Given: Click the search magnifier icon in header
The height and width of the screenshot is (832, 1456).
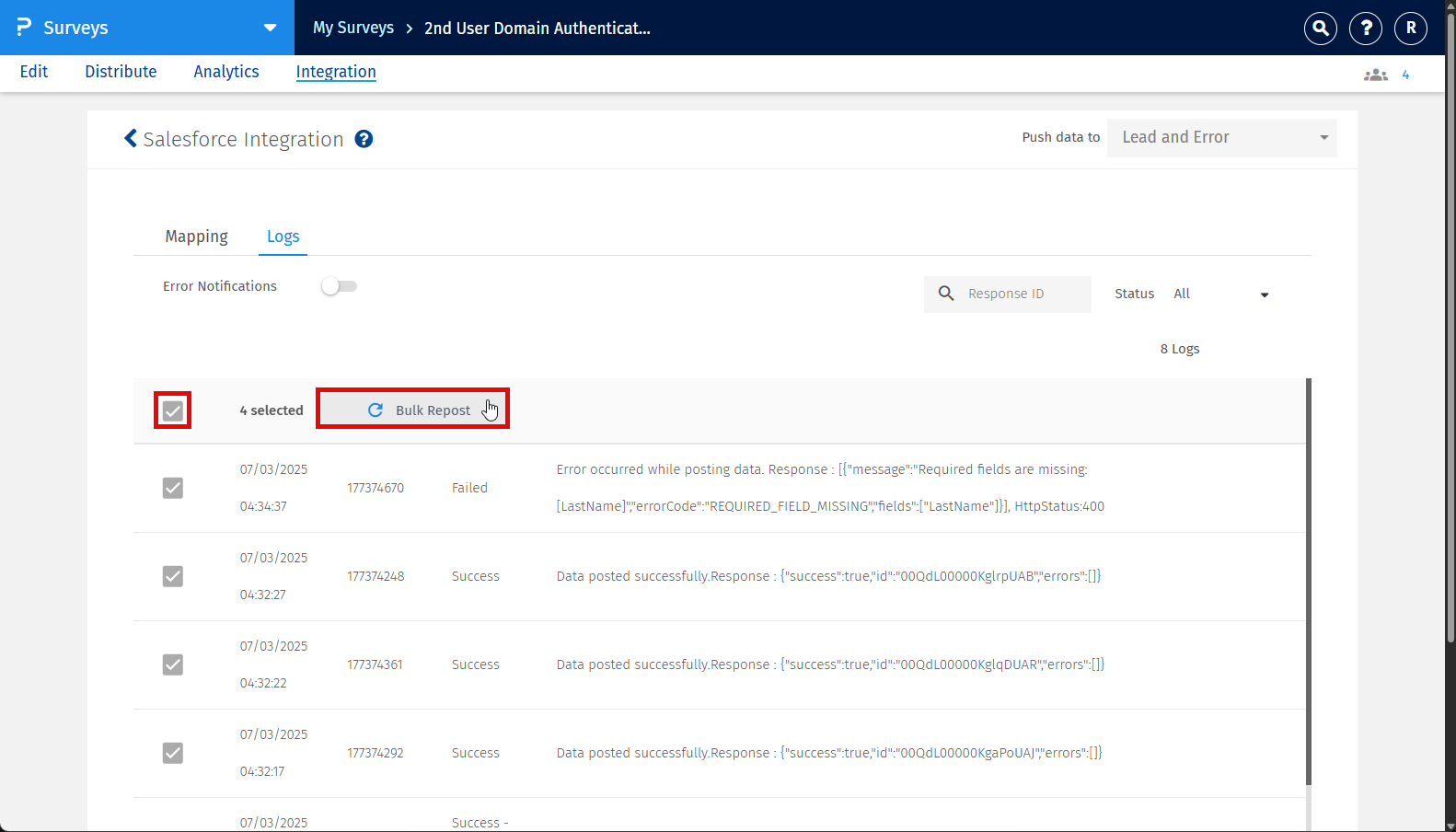Looking at the screenshot, I should (x=1320, y=29).
